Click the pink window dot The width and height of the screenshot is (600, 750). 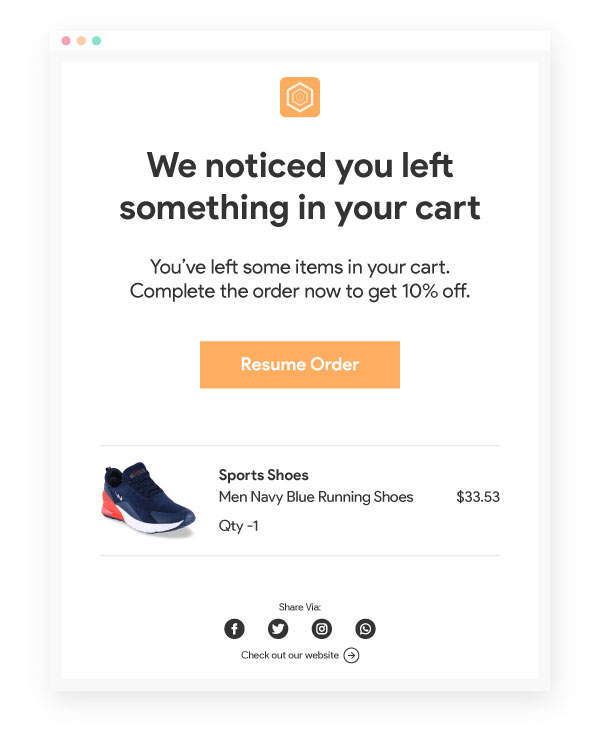click(66, 41)
